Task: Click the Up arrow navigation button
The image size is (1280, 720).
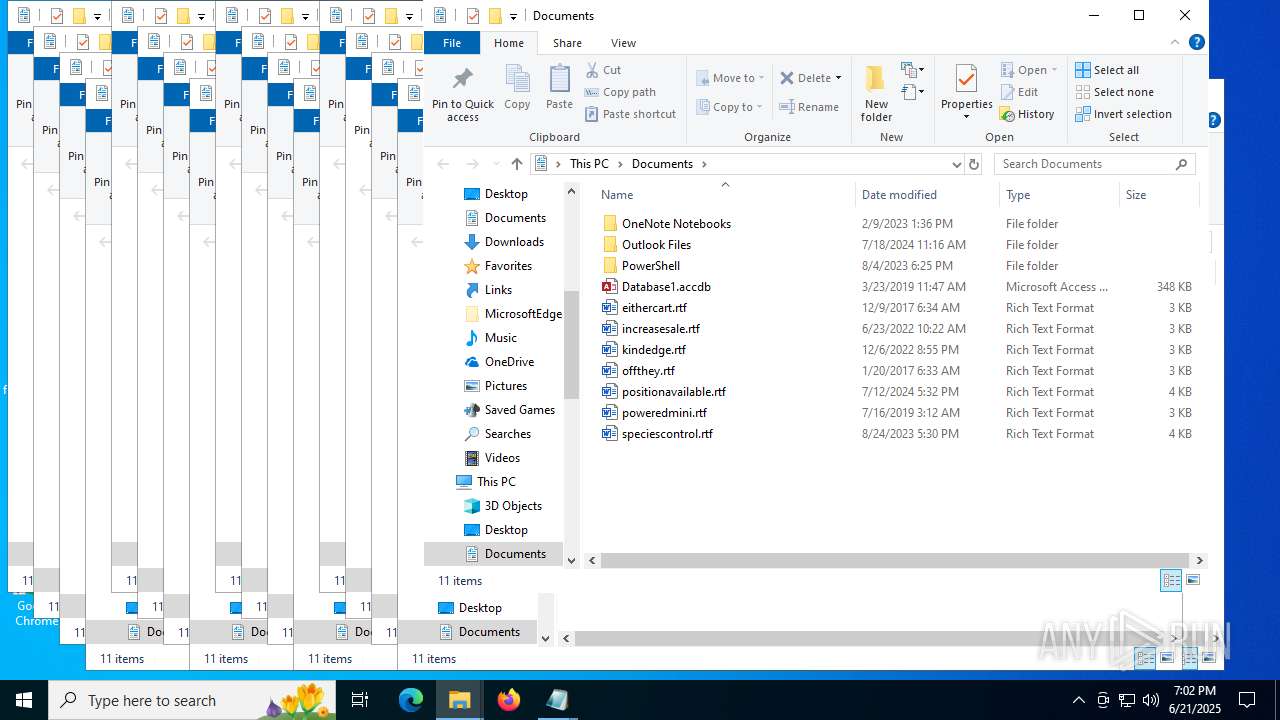Action: pos(516,164)
